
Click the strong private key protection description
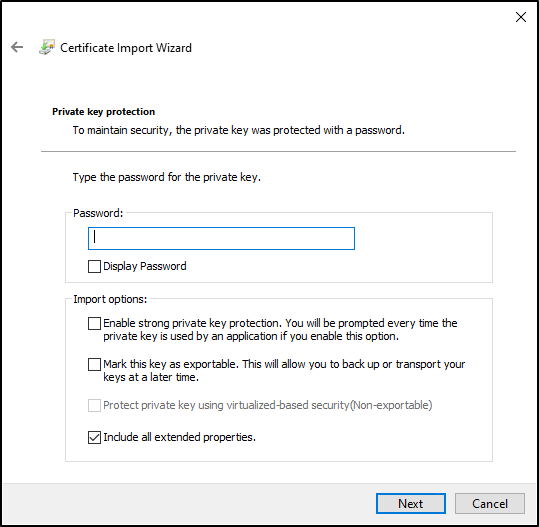tap(280, 330)
